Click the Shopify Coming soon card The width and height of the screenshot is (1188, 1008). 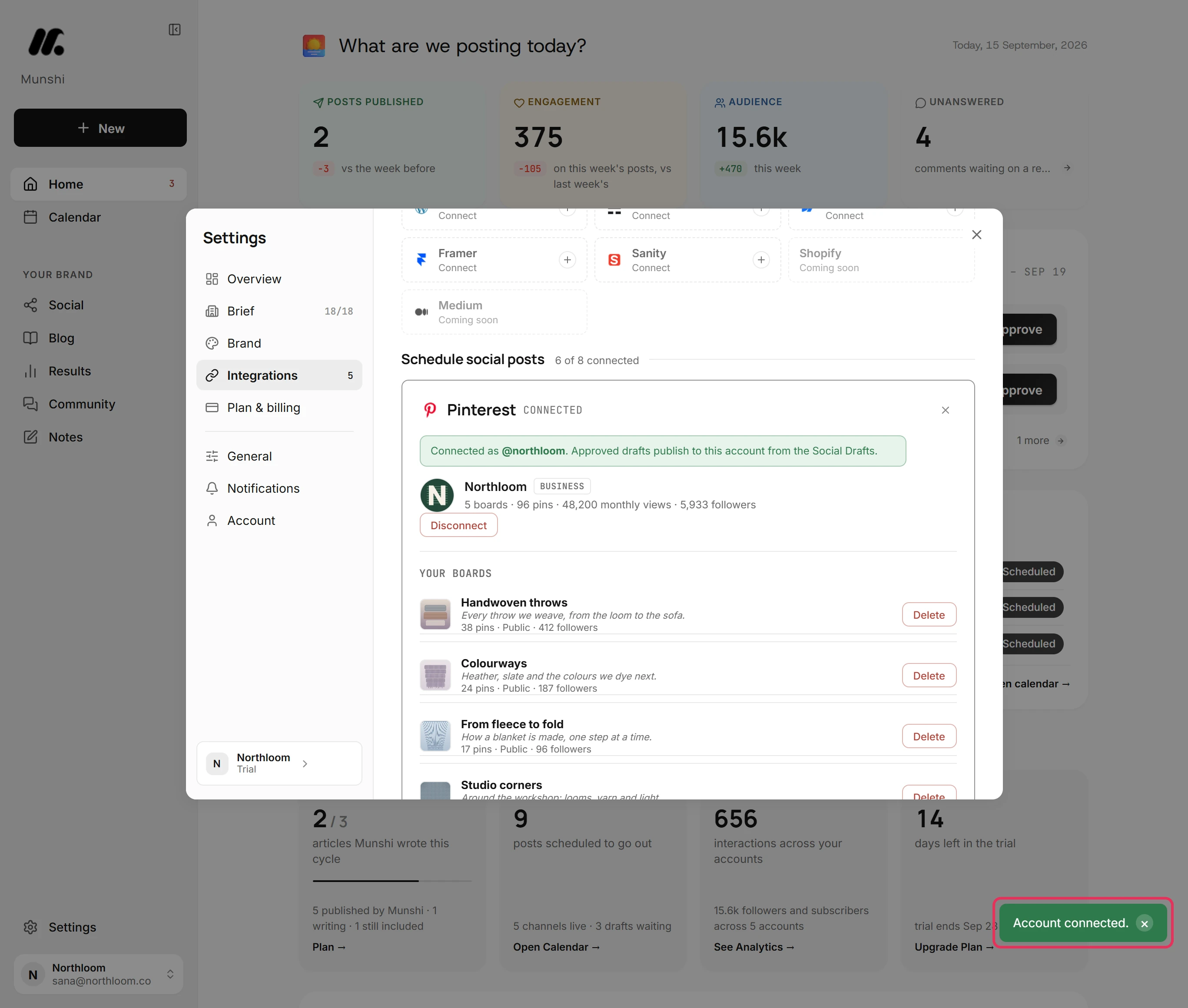[881, 260]
